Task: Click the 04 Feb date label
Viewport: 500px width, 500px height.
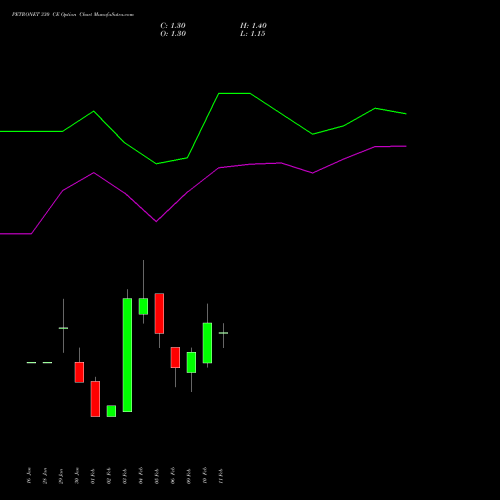Action: (x=141, y=476)
